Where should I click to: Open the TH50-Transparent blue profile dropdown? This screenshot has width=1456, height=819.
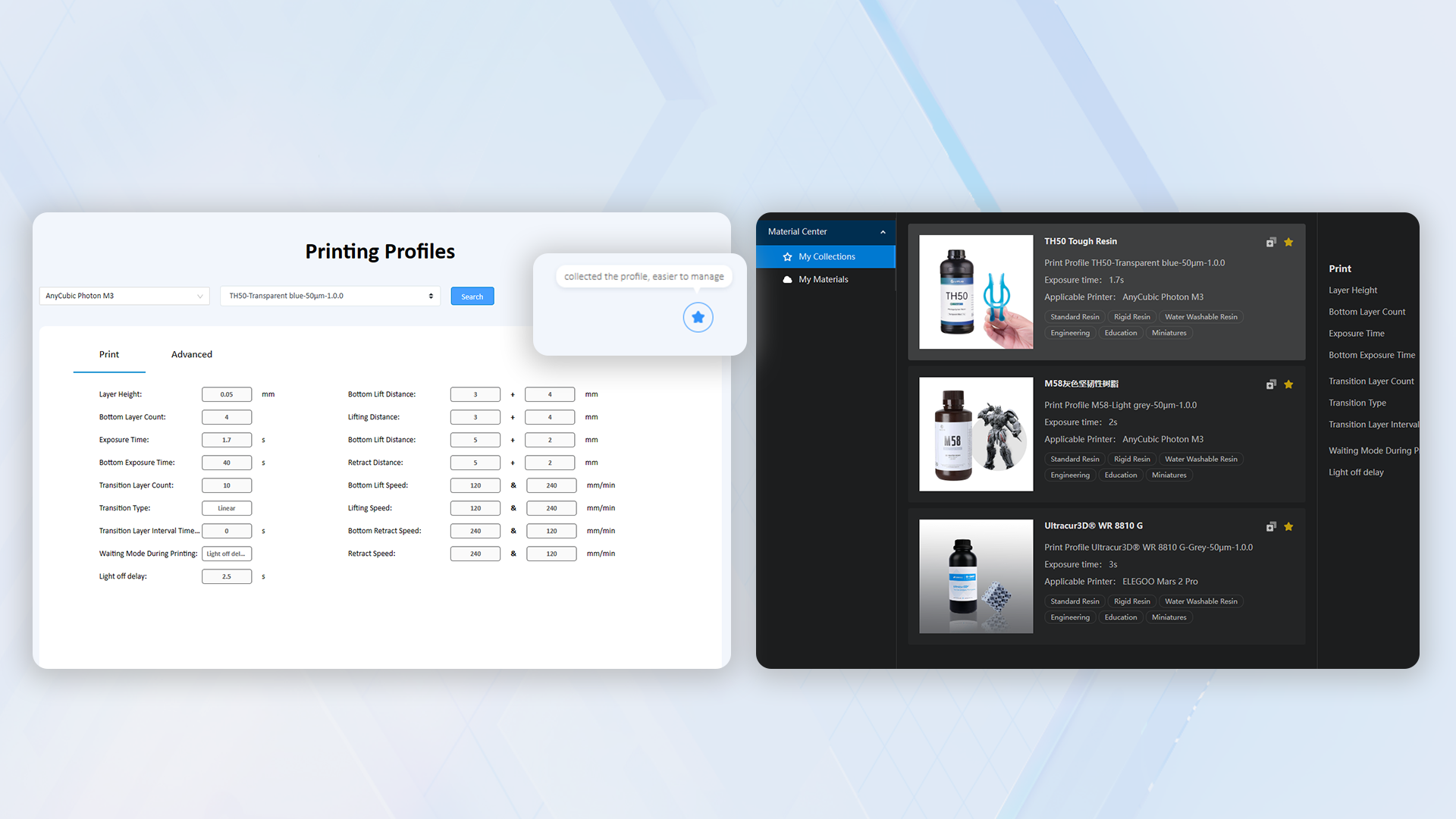pyautogui.click(x=331, y=296)
